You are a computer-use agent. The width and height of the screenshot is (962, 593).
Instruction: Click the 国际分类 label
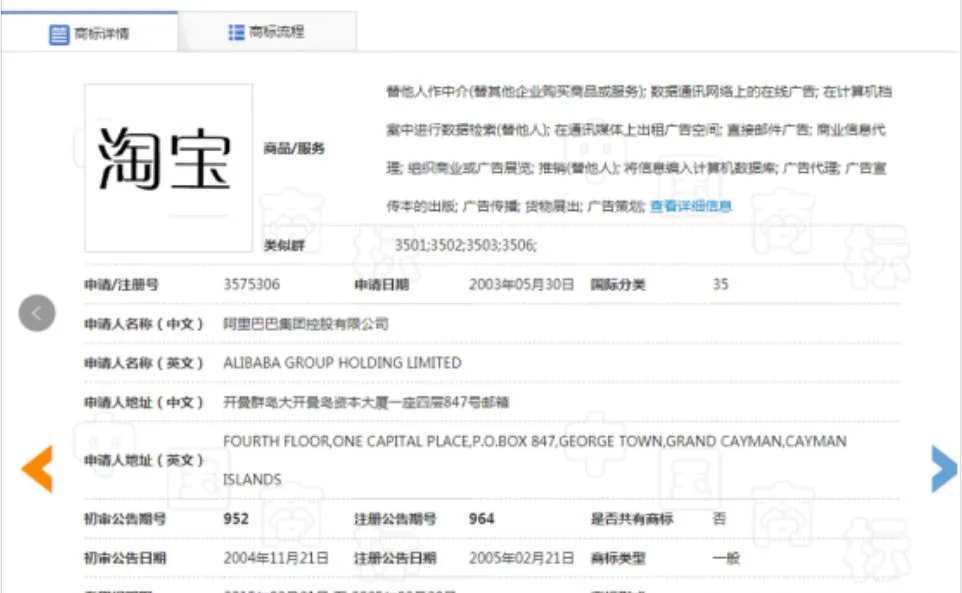pos(618,285)
